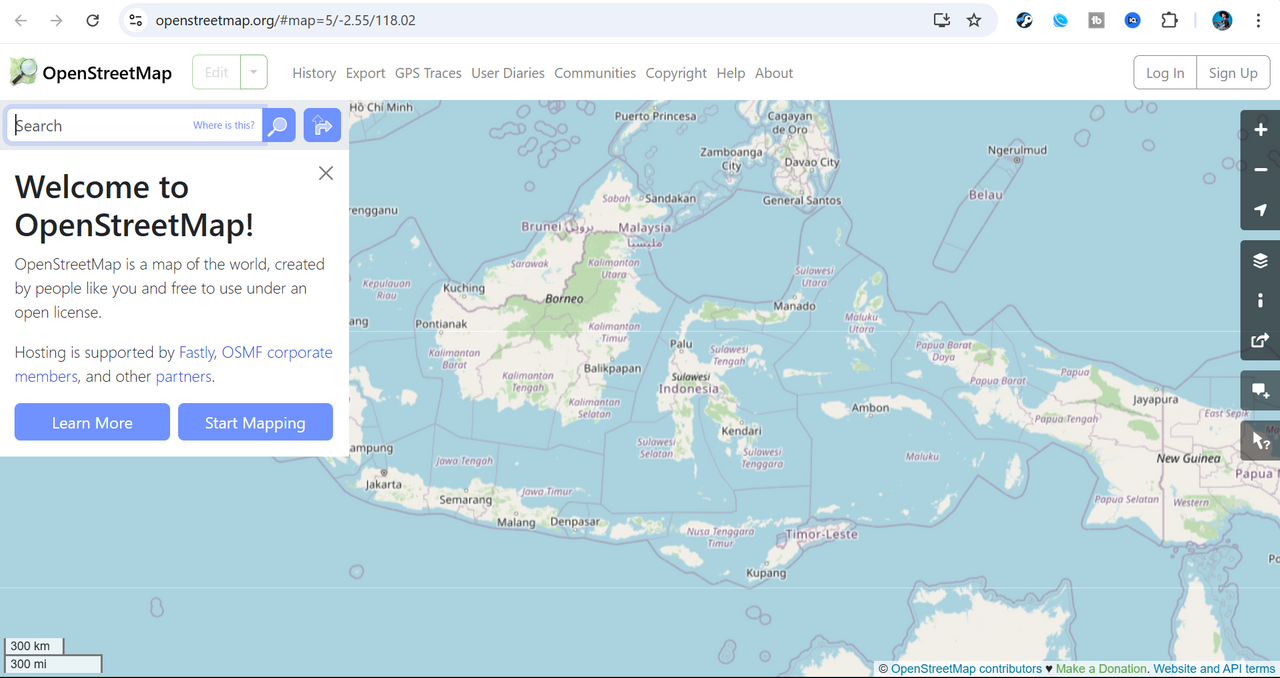
Task: Open the Share map panel
Action: click(1260, 341)
